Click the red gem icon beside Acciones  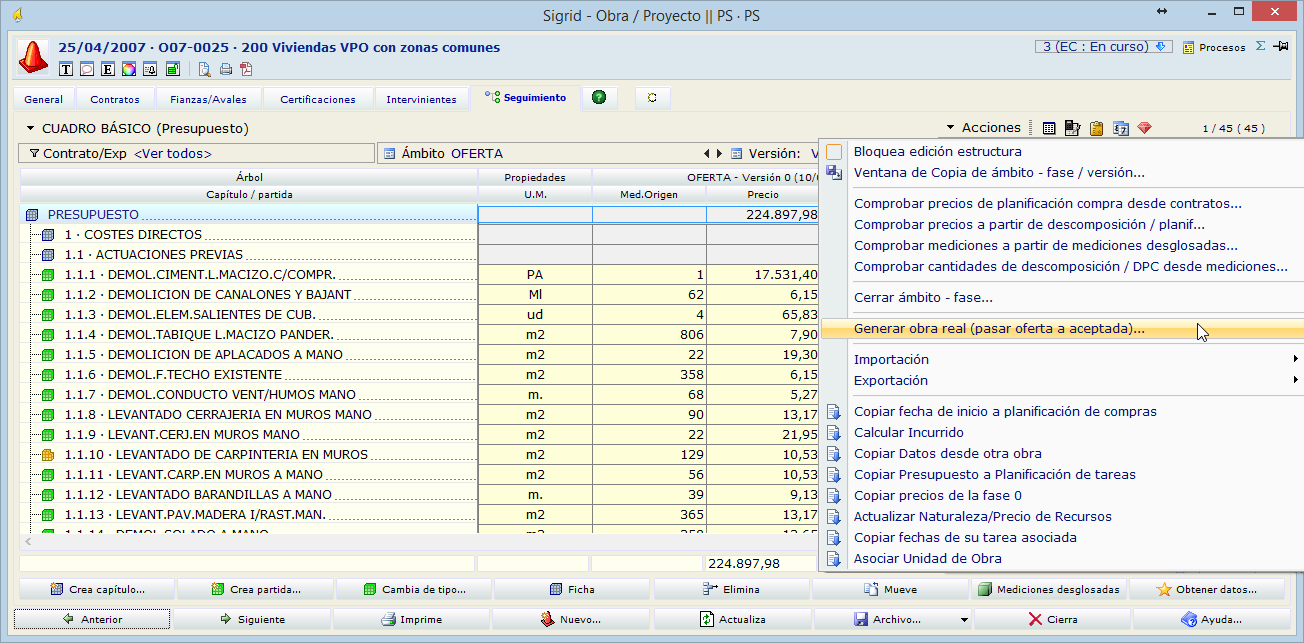click(x=1144, y=128)
